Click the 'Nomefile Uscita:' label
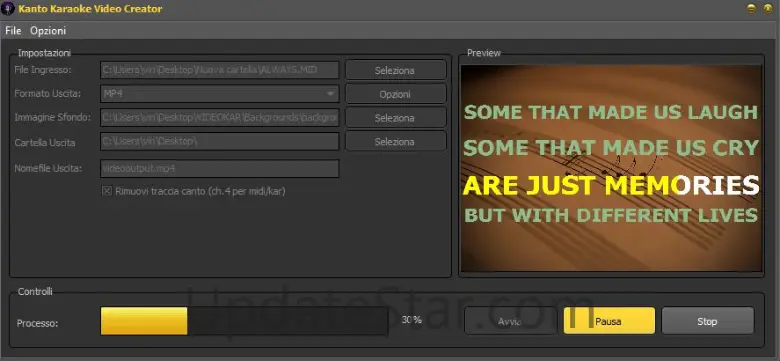Viewport: 780px width, 361px height. [48, 169]
